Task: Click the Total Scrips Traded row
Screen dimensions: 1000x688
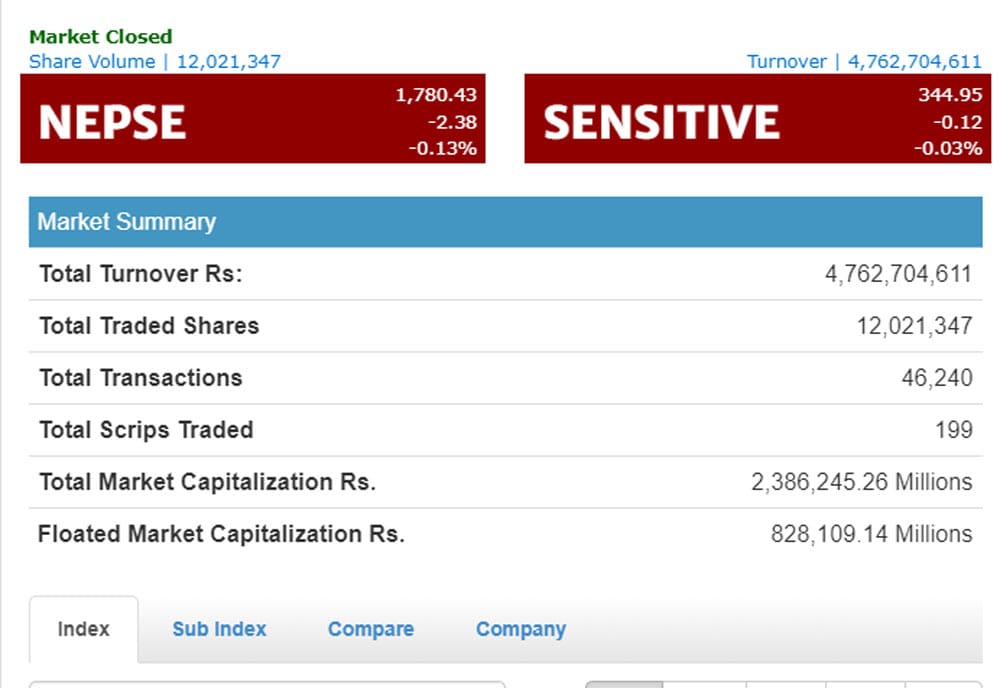Action: point(505,430)
